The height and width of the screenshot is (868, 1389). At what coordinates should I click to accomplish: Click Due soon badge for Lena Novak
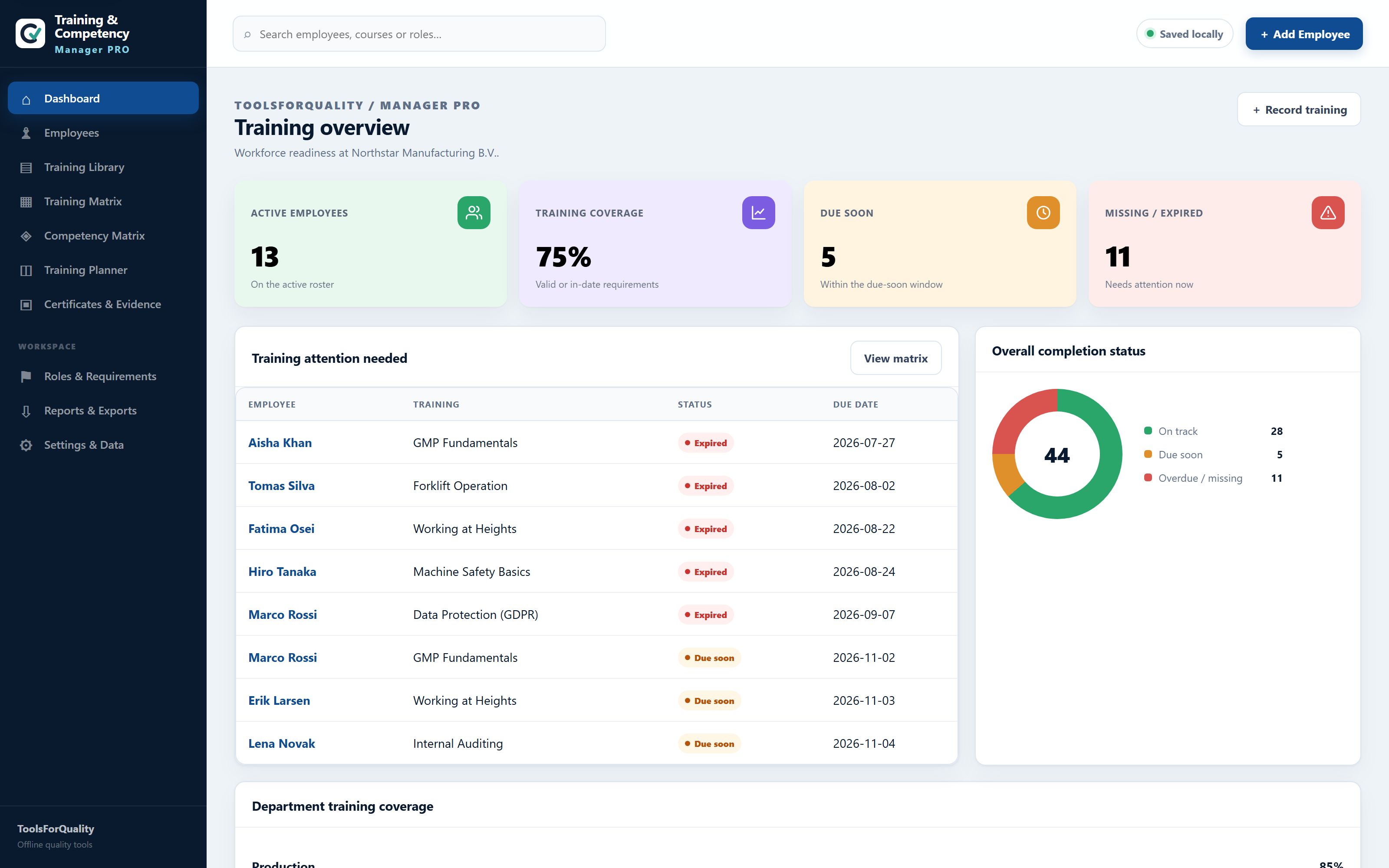[x=709, y=743]
